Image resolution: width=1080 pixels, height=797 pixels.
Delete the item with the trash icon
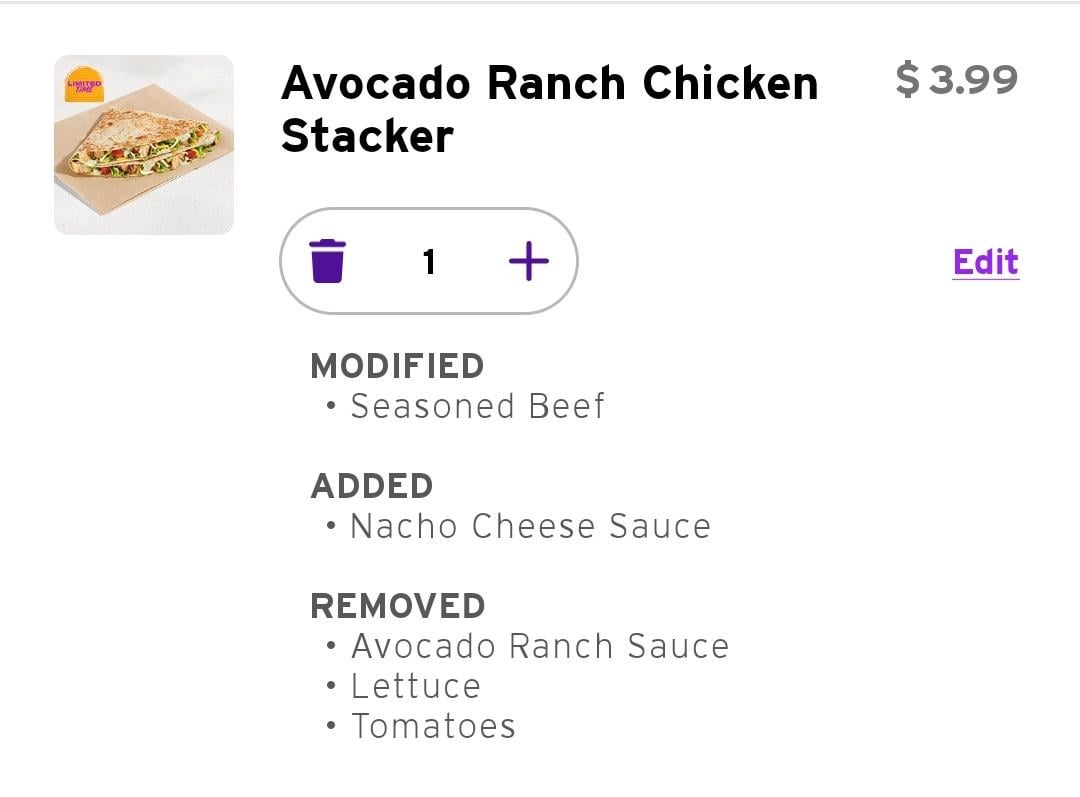pos(327,261)
